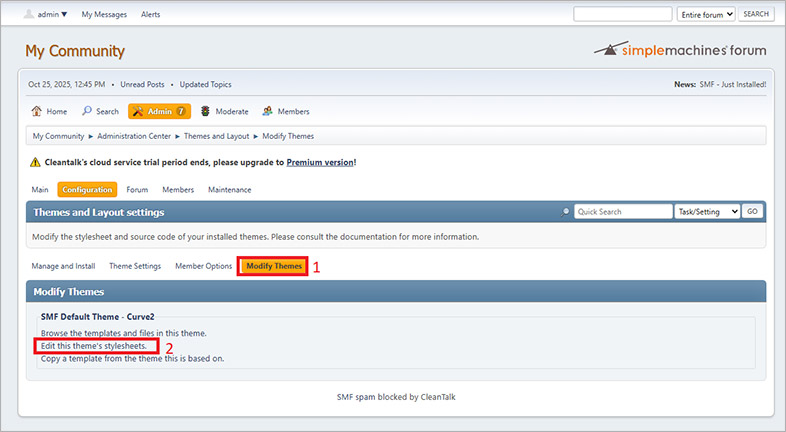
Task: Select the Modify Themes tab
Action: pos(274,266)
